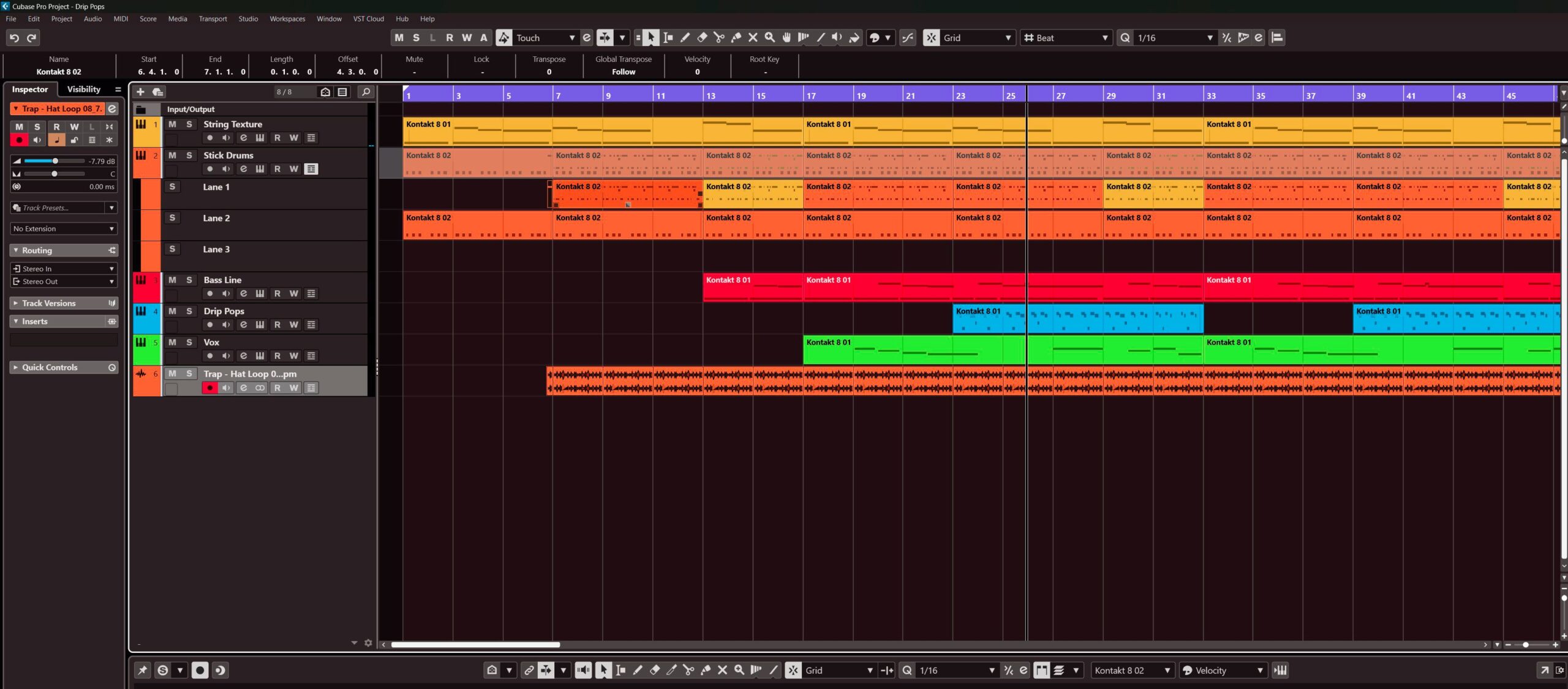Select the Range Selection tool in main toolbar
The height and width of the screenshot is (689, 1568).
pyautogui.click(x=668, y=37)
